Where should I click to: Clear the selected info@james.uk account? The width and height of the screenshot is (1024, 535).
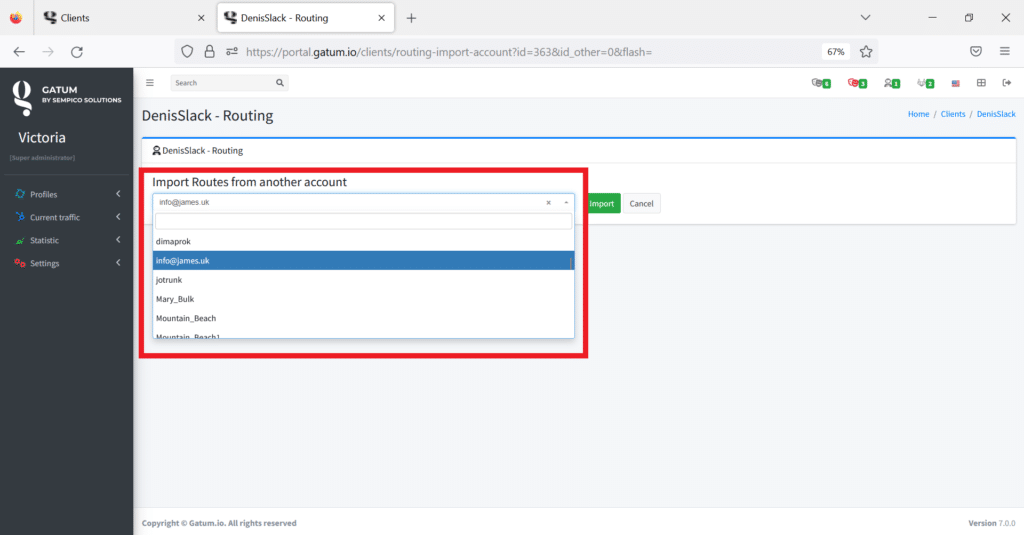click(549, 203)
